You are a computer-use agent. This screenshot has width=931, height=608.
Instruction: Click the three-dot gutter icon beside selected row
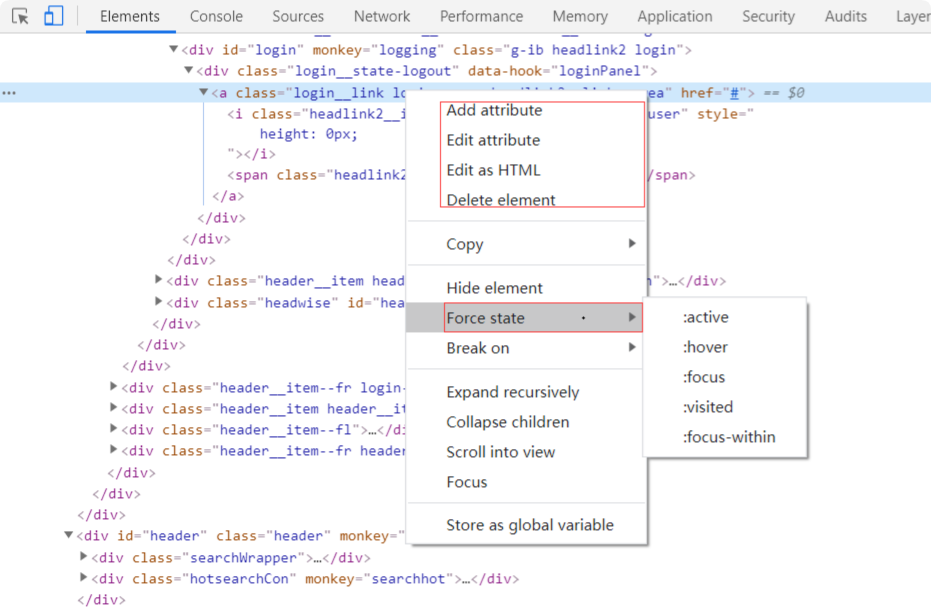click(x=9, y=93)
